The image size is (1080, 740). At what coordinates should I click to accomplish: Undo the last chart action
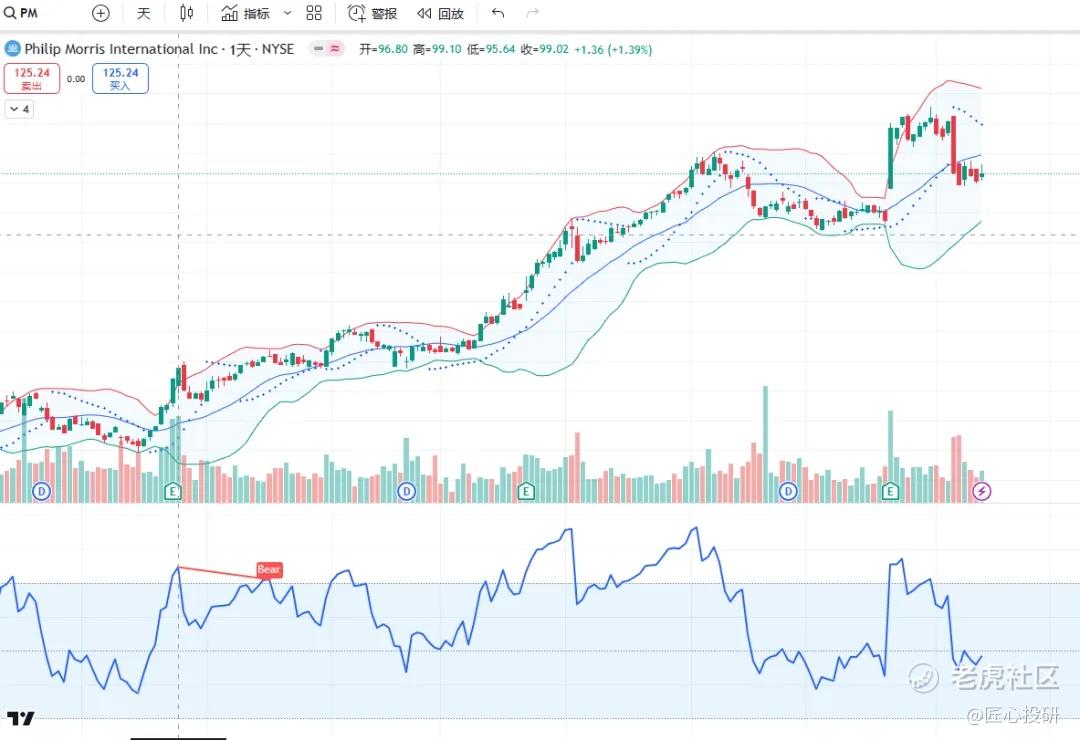point(498,13)
